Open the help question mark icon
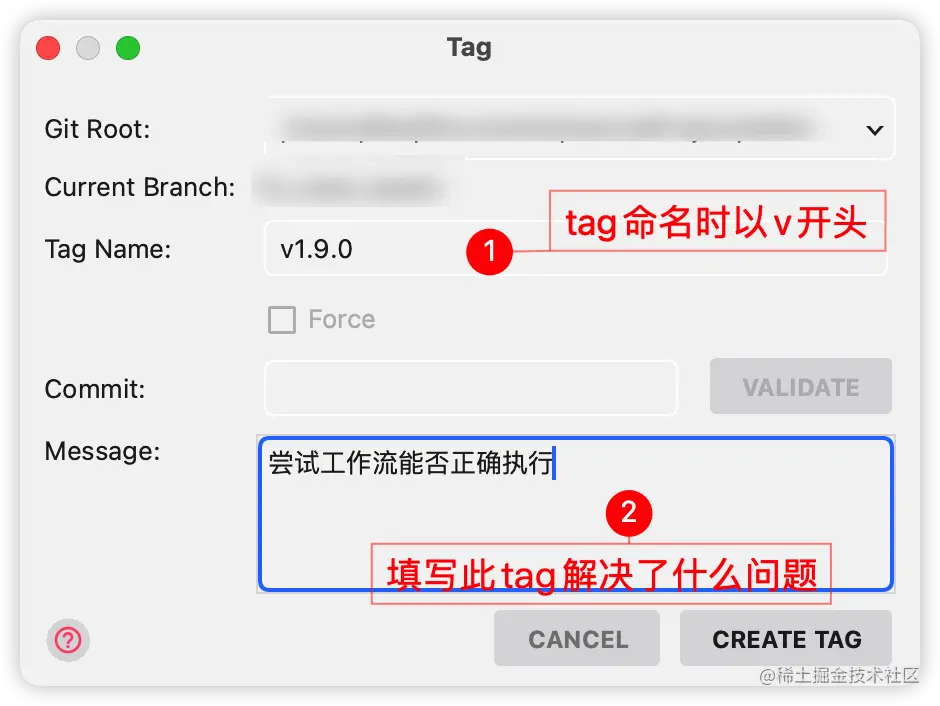Viewport: 940px width, 706px height. [x=68, y=640]
